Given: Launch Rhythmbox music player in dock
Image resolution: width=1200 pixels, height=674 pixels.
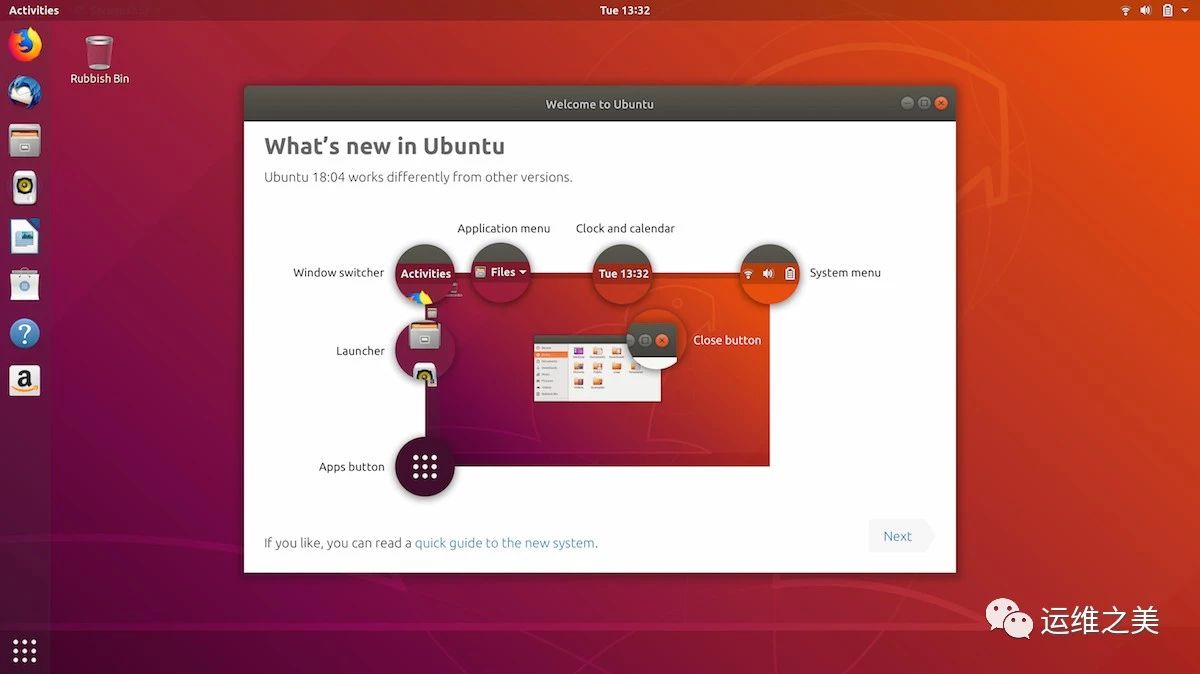Looking at the screenshot, I should tap(25, 188).
